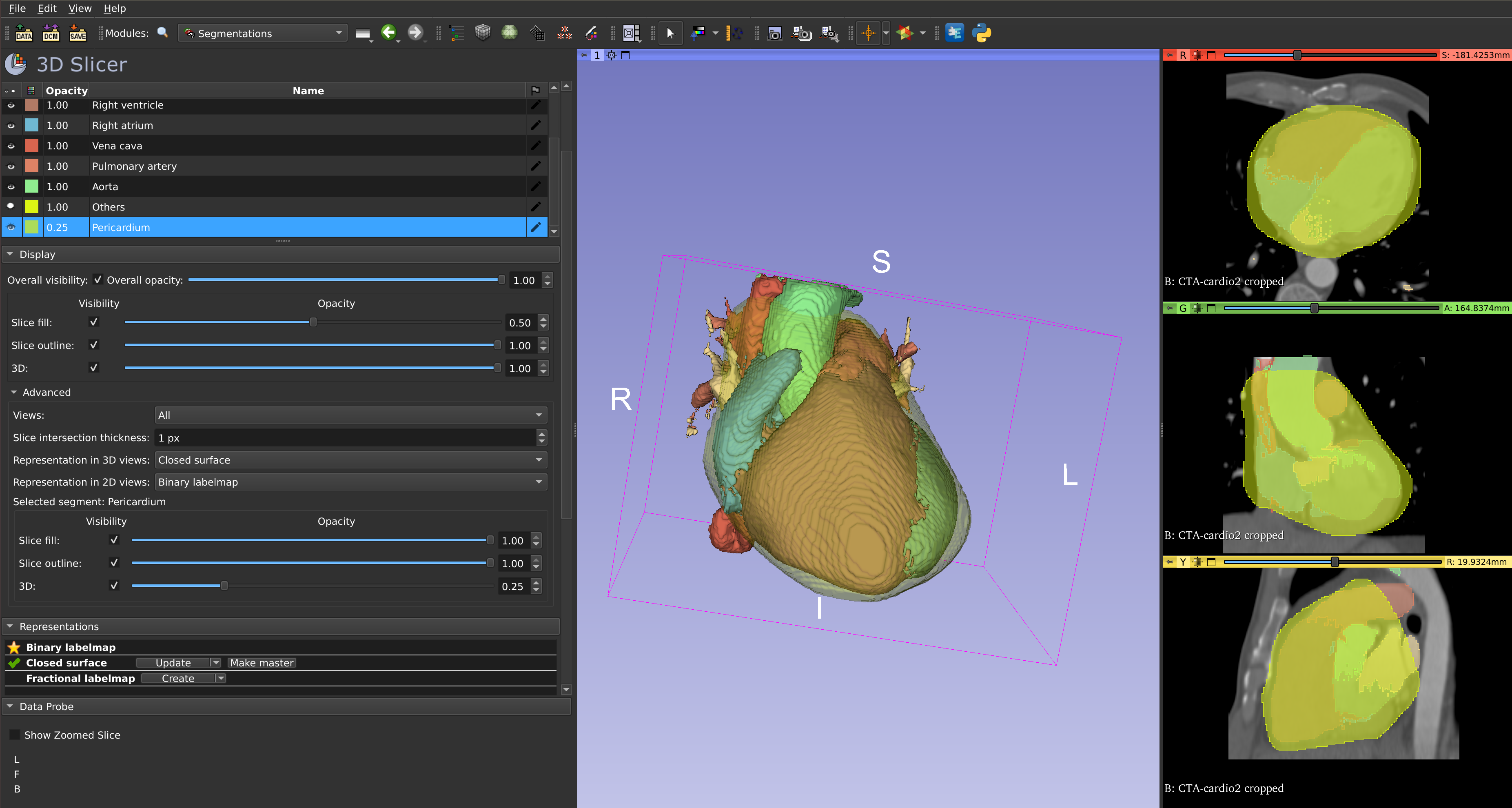The image size is (1512, 808).
Task: Open the Segmentations module dropdown
Action: pyautogui.click(x=262, y=33)
